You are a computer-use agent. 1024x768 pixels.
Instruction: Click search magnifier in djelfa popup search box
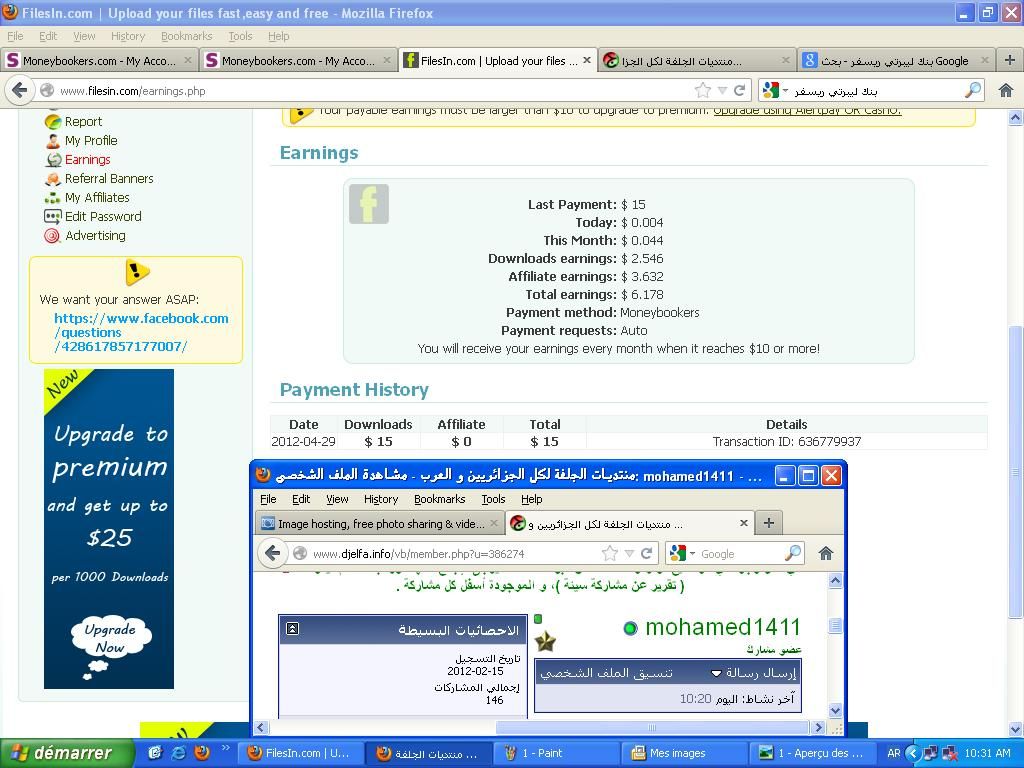tap(792, 553)
